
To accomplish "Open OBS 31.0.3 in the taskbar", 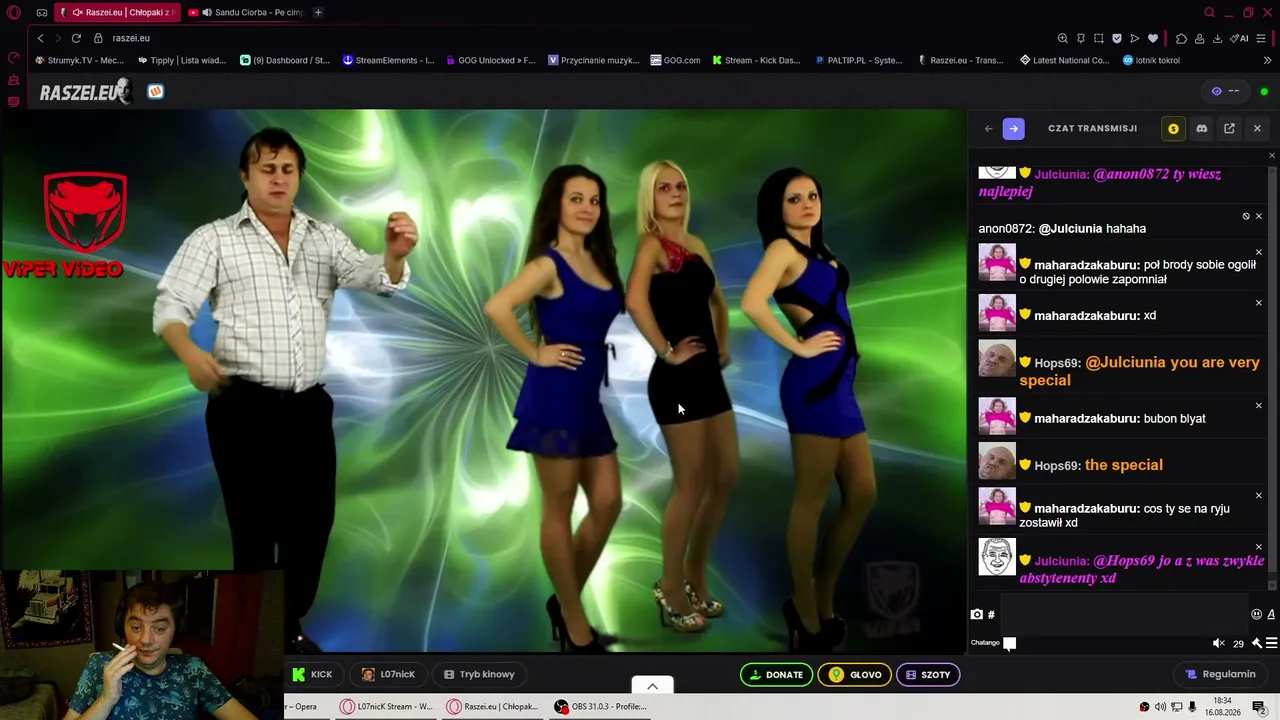I will click(601, 706).
